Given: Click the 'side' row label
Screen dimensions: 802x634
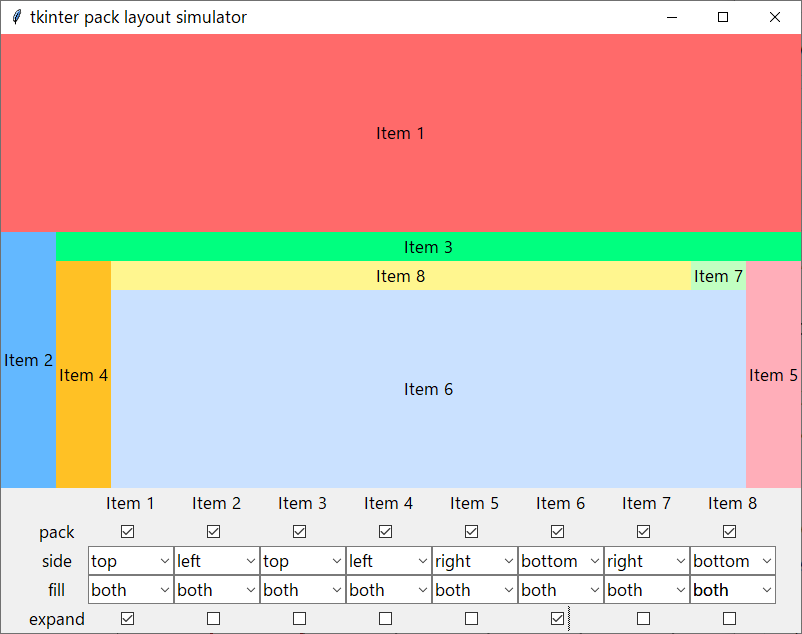Looking at the screenshot, I should 57,561.
